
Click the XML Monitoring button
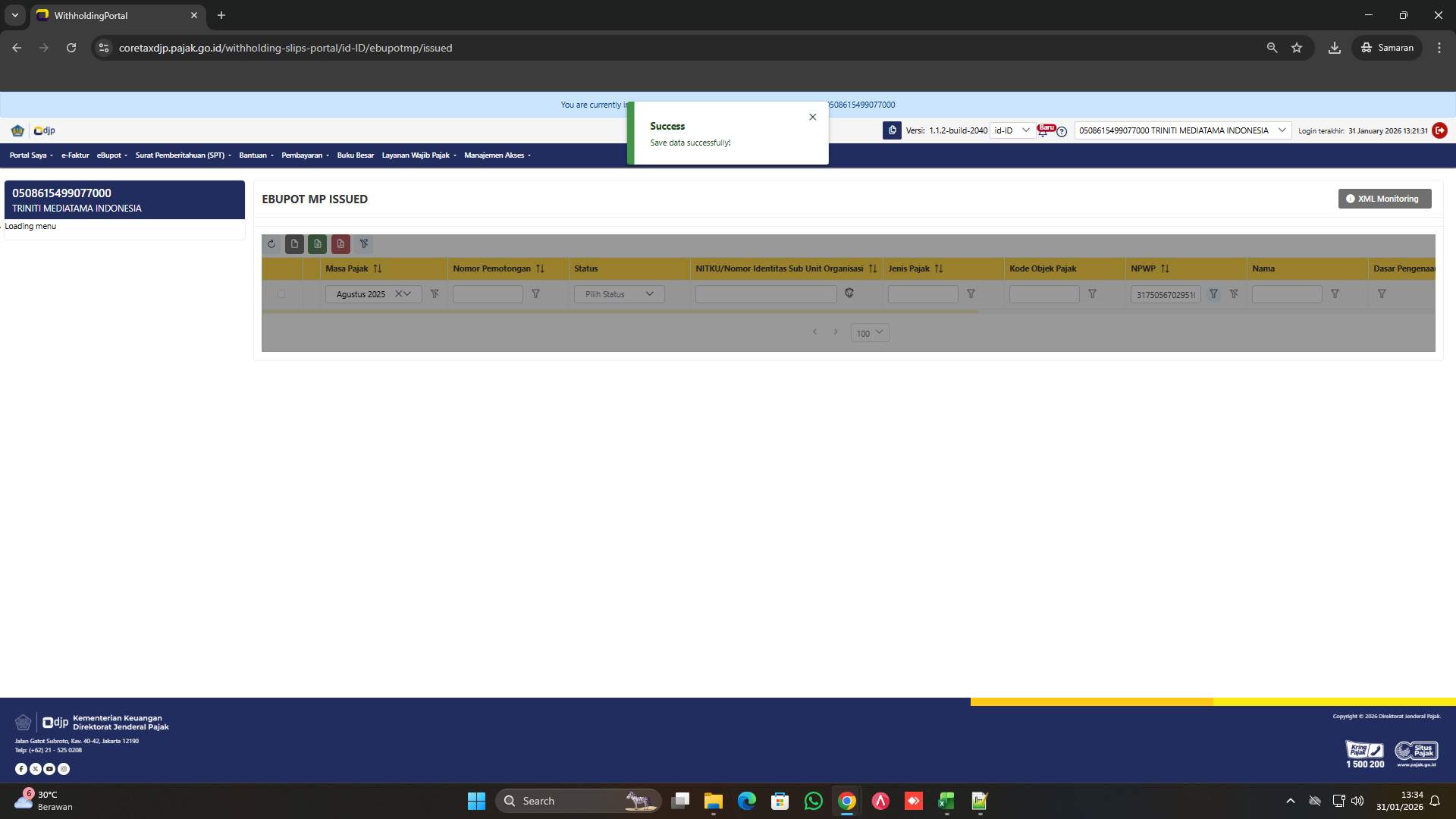click(1385, 199)
